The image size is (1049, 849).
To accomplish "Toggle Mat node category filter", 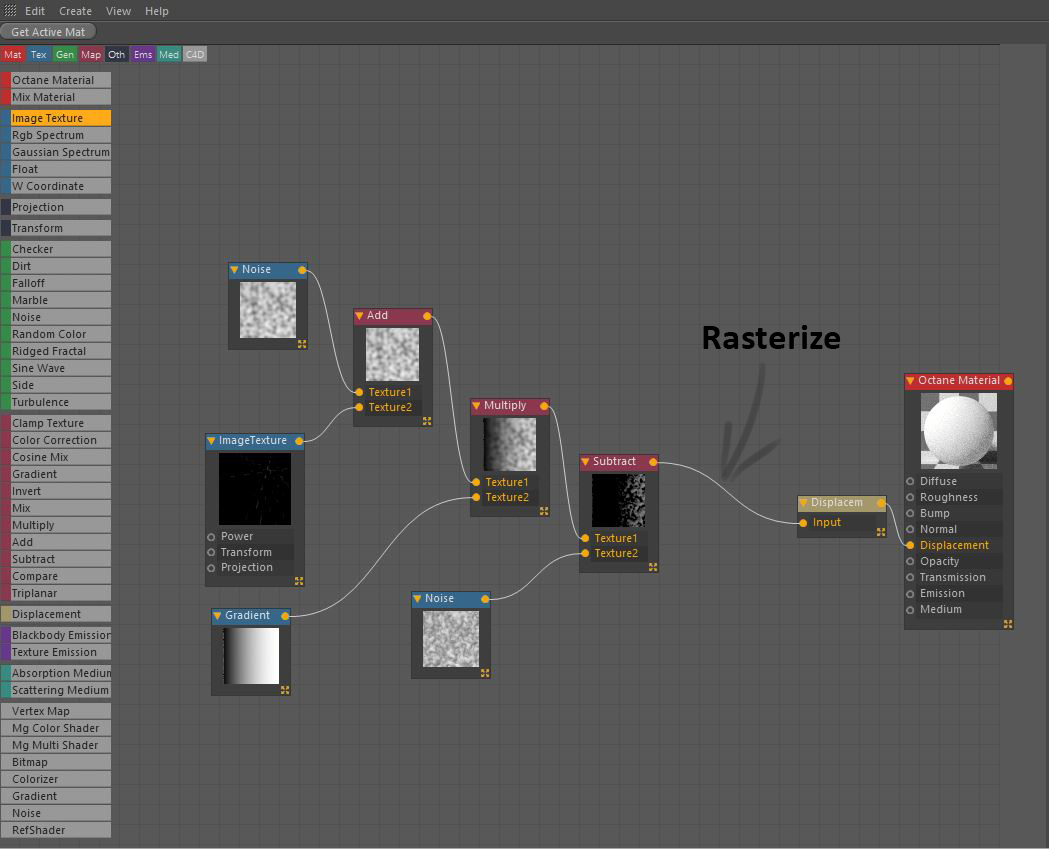I will (13, 55).
